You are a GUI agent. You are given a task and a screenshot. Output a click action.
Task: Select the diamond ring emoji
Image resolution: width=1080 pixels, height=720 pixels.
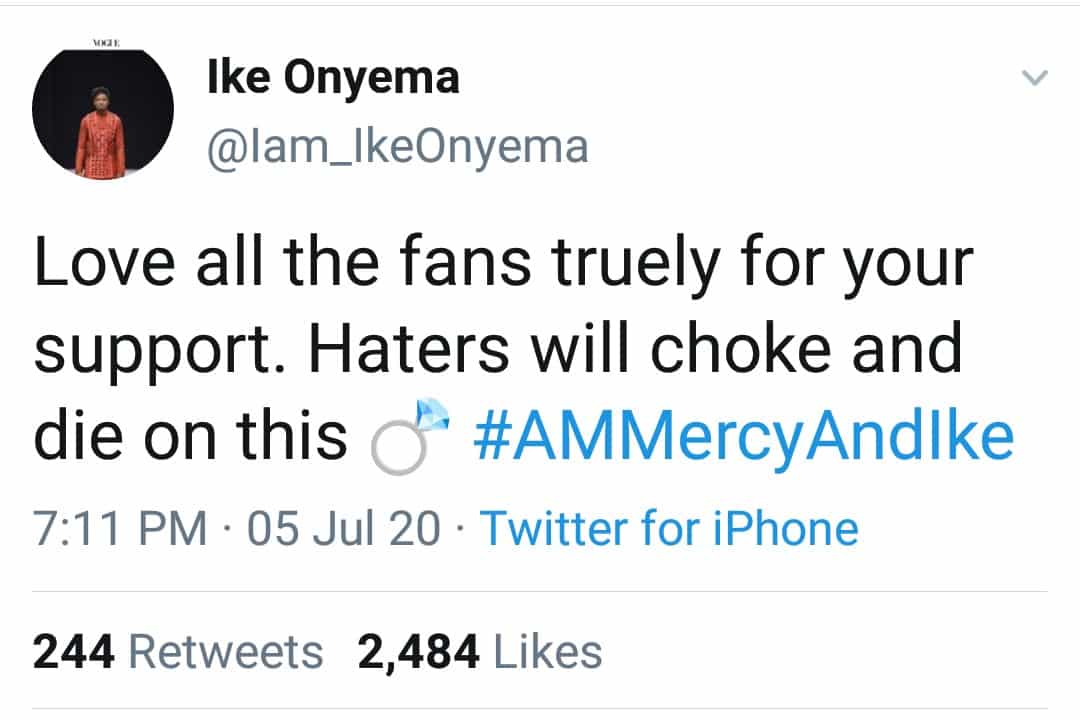pyautogui.click(x=403, y=435)
